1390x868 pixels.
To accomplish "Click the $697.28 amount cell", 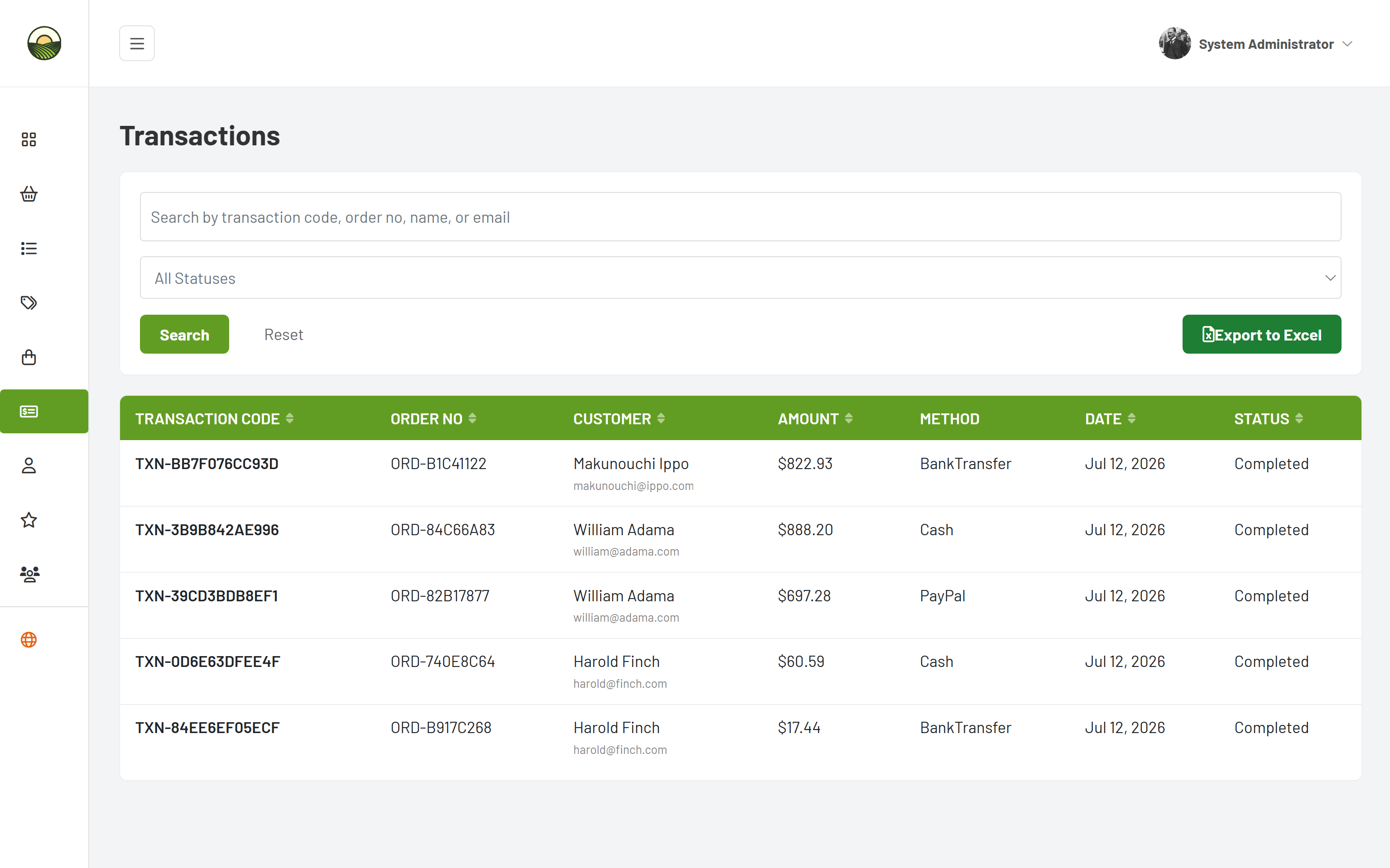I will click(x=804, y=596).
